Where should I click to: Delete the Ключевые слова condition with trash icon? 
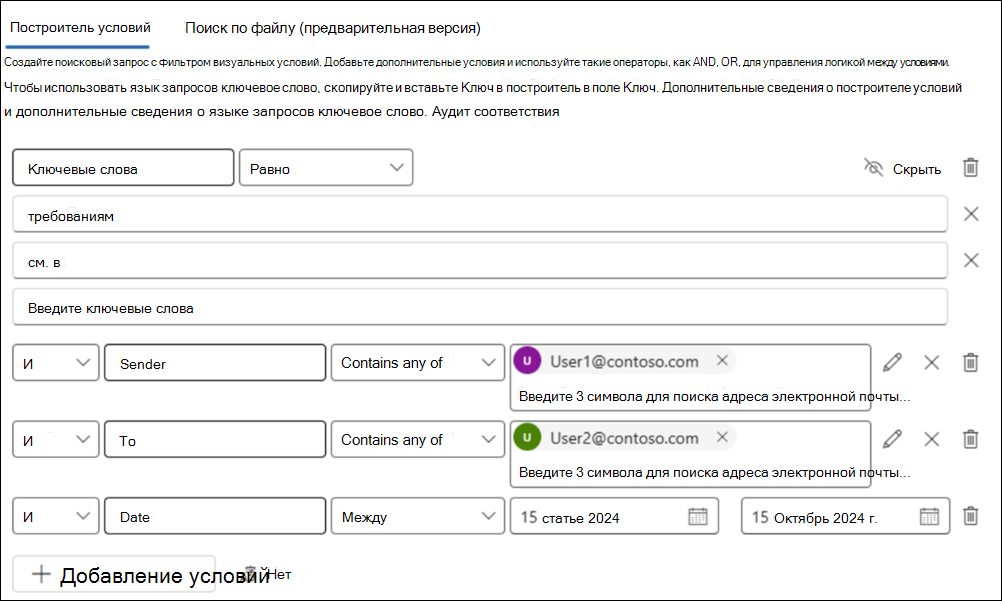tap(971, 168)
